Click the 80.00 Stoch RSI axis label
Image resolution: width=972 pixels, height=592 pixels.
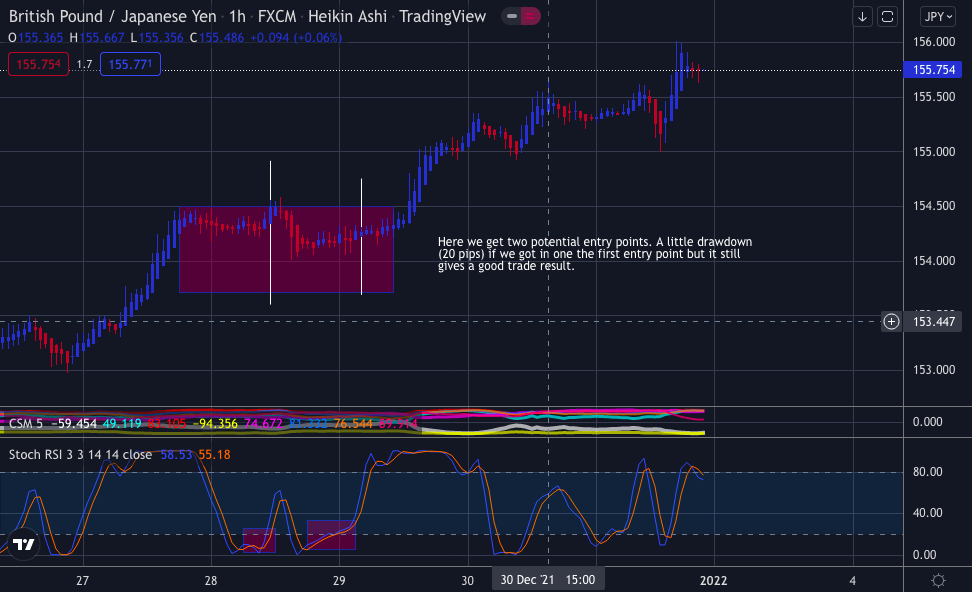coord(927,472)
